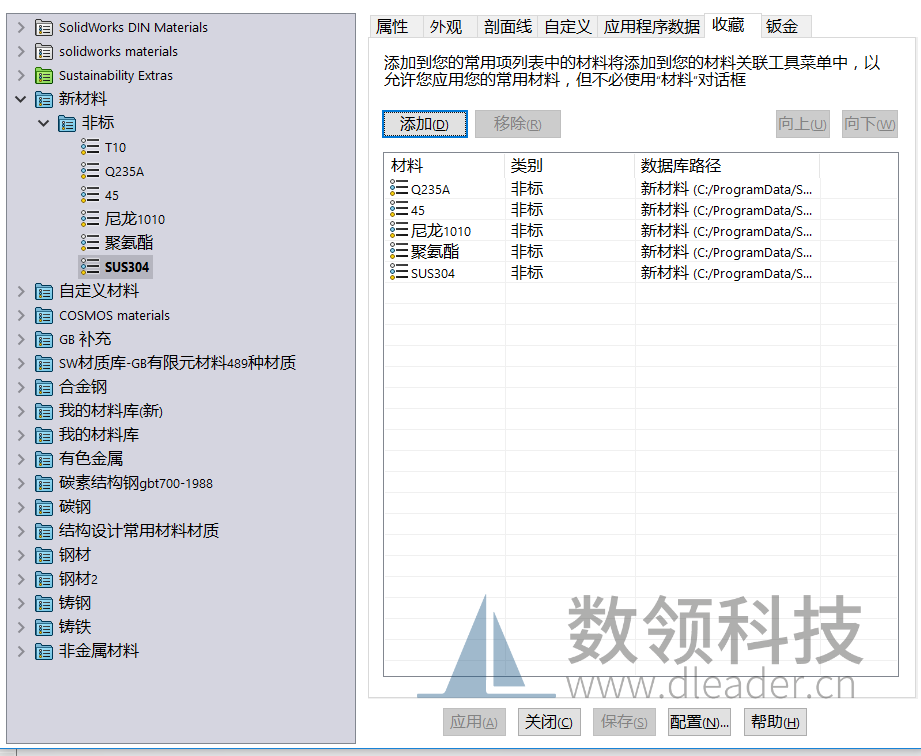Click the green Sustainability Extras library icon
This screenshot has width=921, height=756.
click(43, 76)
